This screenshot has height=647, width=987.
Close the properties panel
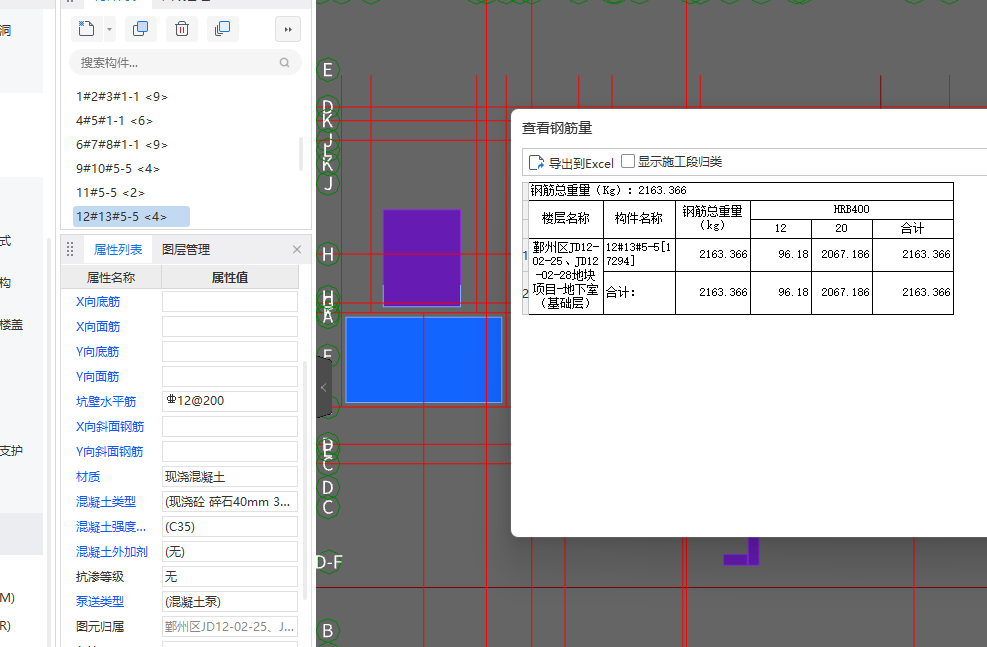point(297,249)
